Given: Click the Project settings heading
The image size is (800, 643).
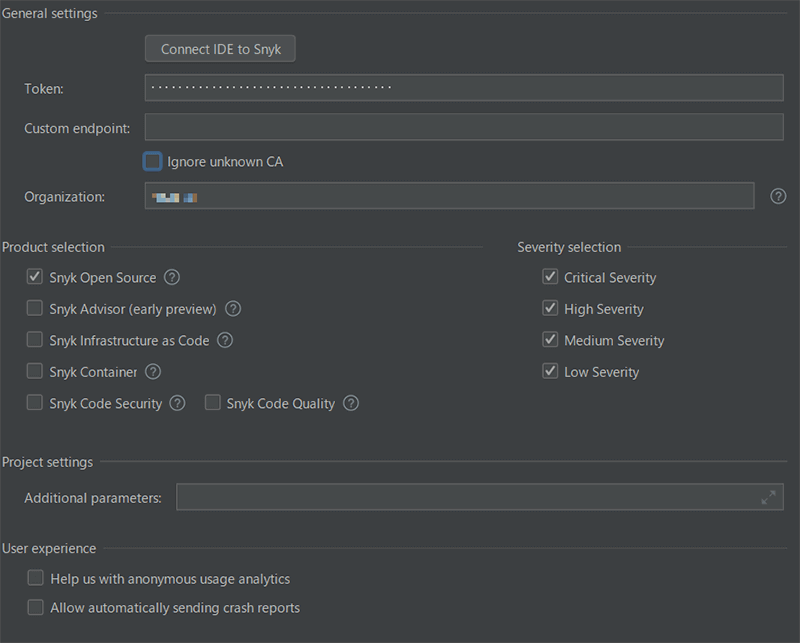Looking at the screenshot, I should coord(47,462).
